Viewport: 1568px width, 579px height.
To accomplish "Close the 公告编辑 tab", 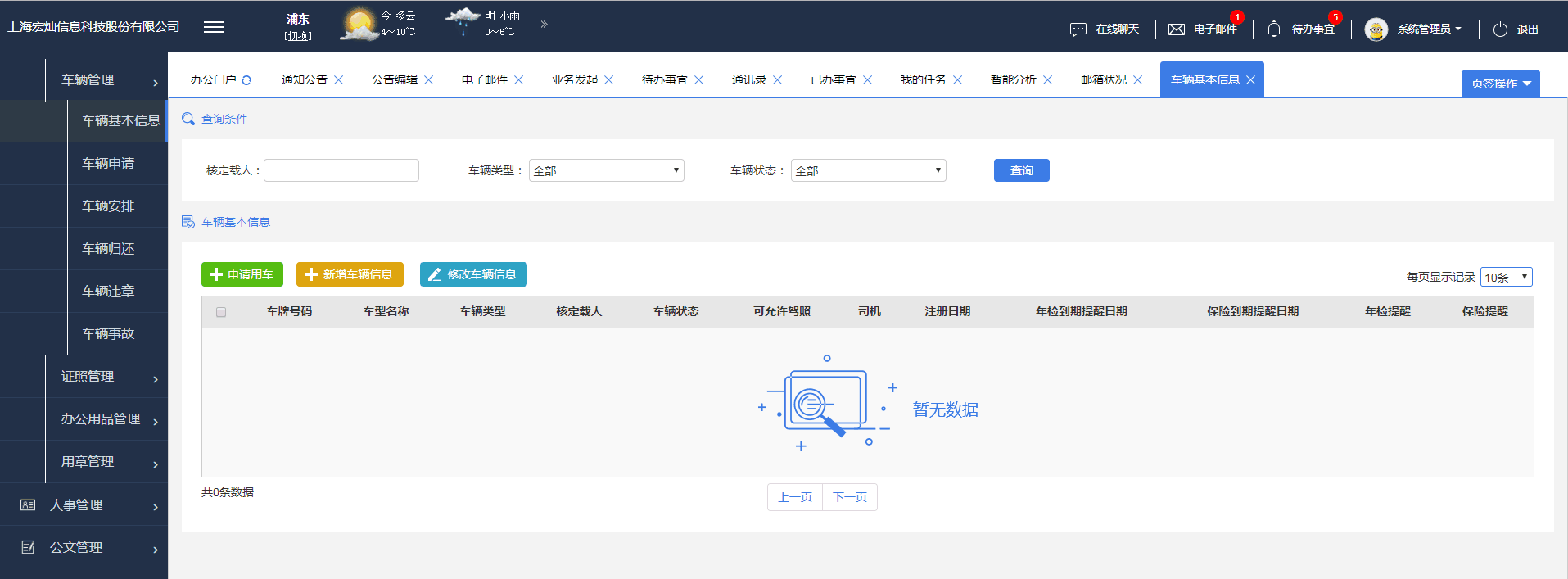I will 429,80.
